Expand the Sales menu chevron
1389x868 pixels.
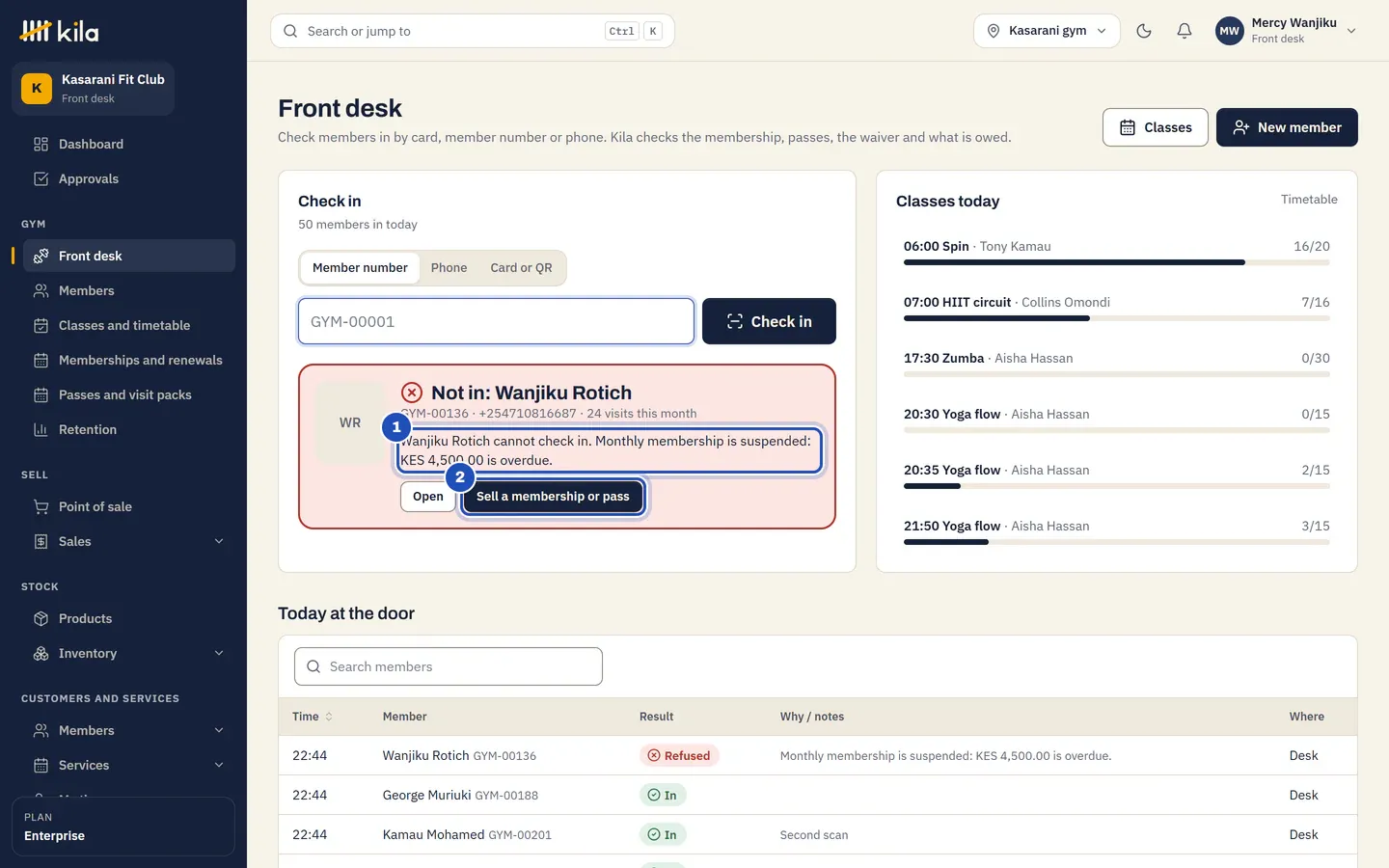point(219,541)
